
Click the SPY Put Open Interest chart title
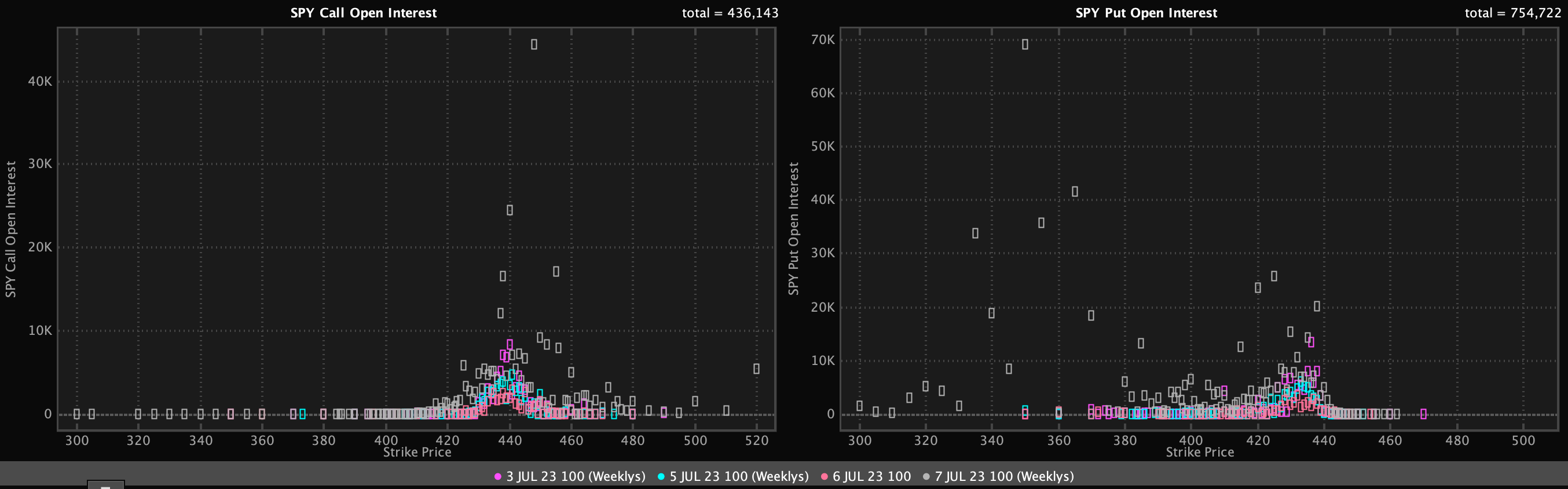tap(1146, 13)
